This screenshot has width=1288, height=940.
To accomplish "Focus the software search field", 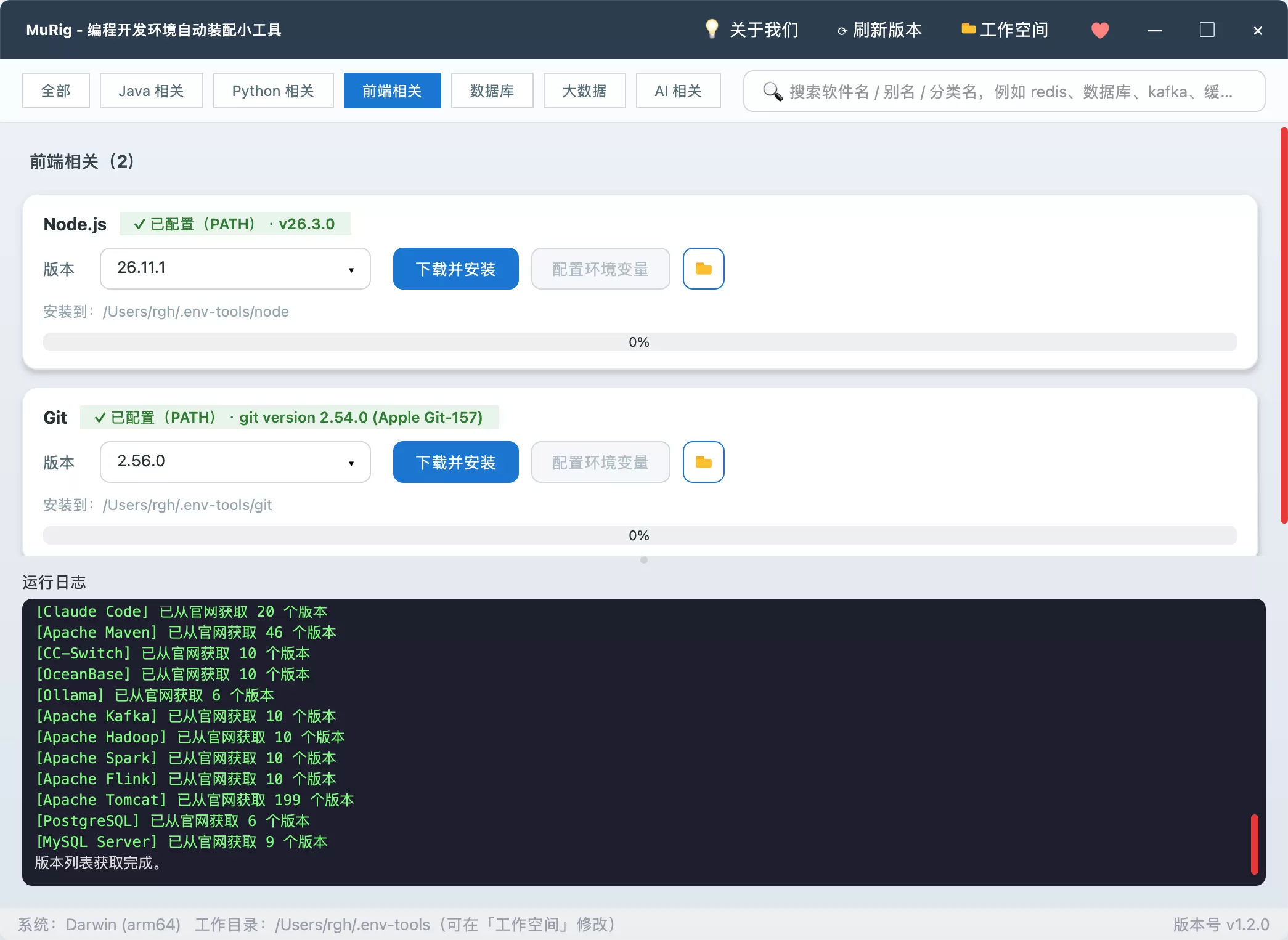I will (1004, 91).
